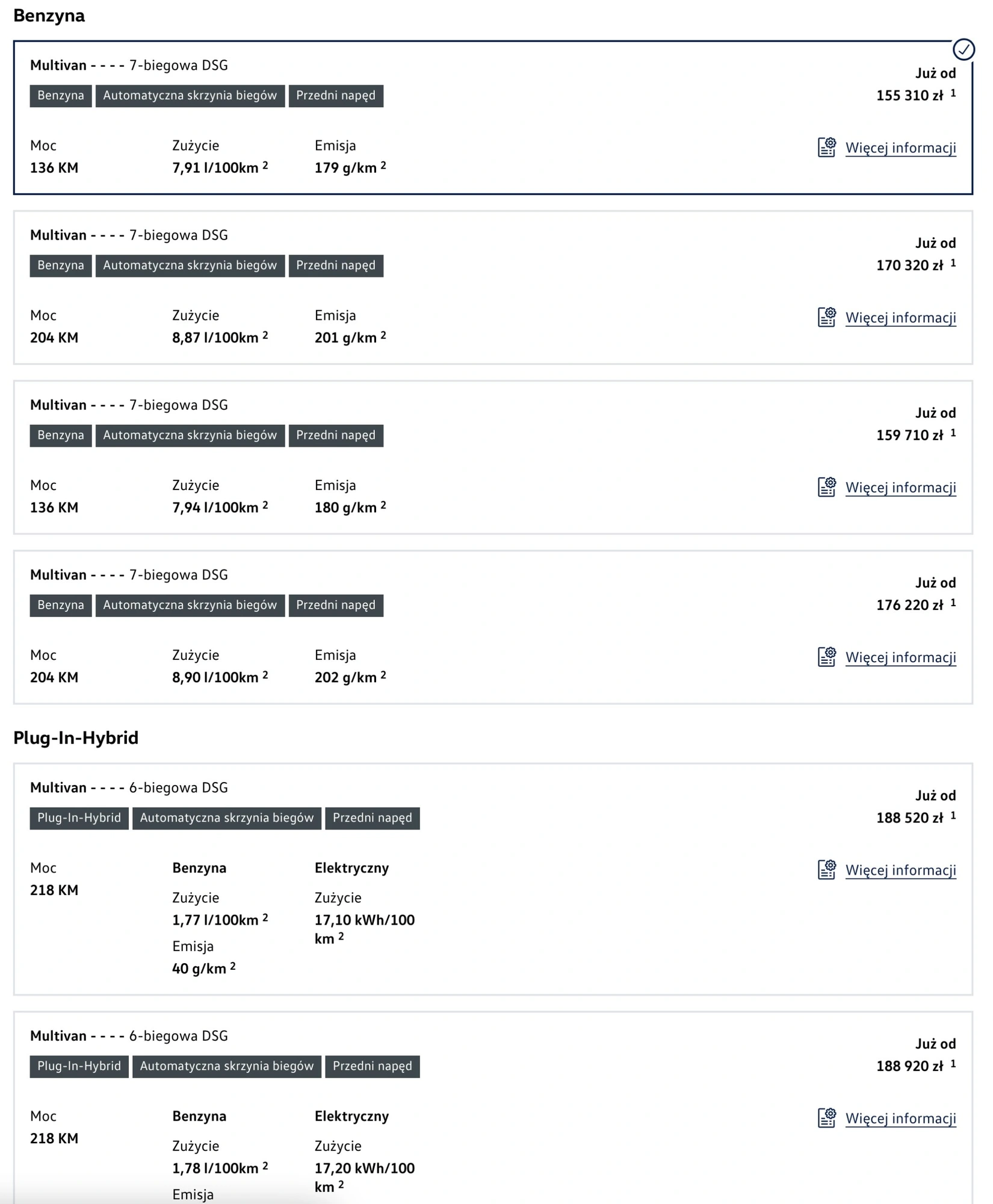Click the info icon for 159 710 zł Multivan

(x=827, y=486)
